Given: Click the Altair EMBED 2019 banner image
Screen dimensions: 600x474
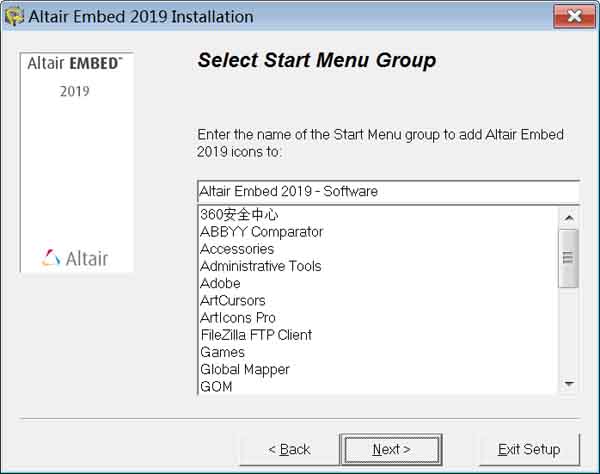Looking at the screenshot, I should pyautogui.click(x=77, y=162).
